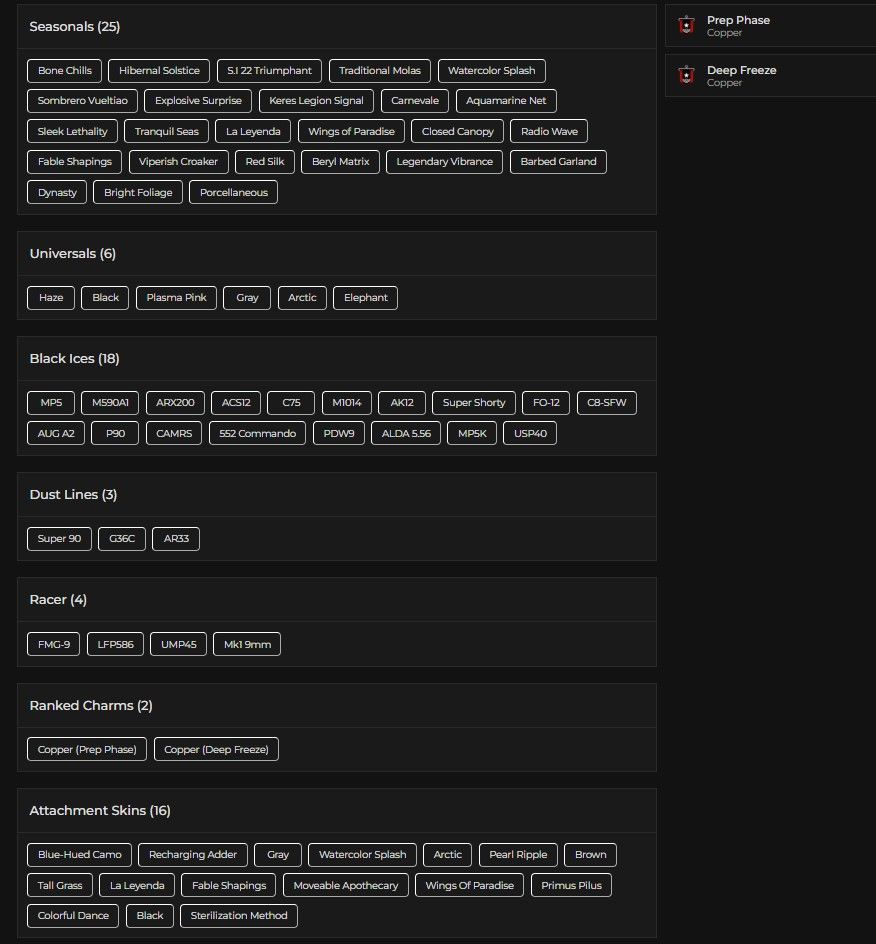Click the Sterilization Method attachment skin
This screenshot has width=876, height=944.
click(x=239, y=916)
